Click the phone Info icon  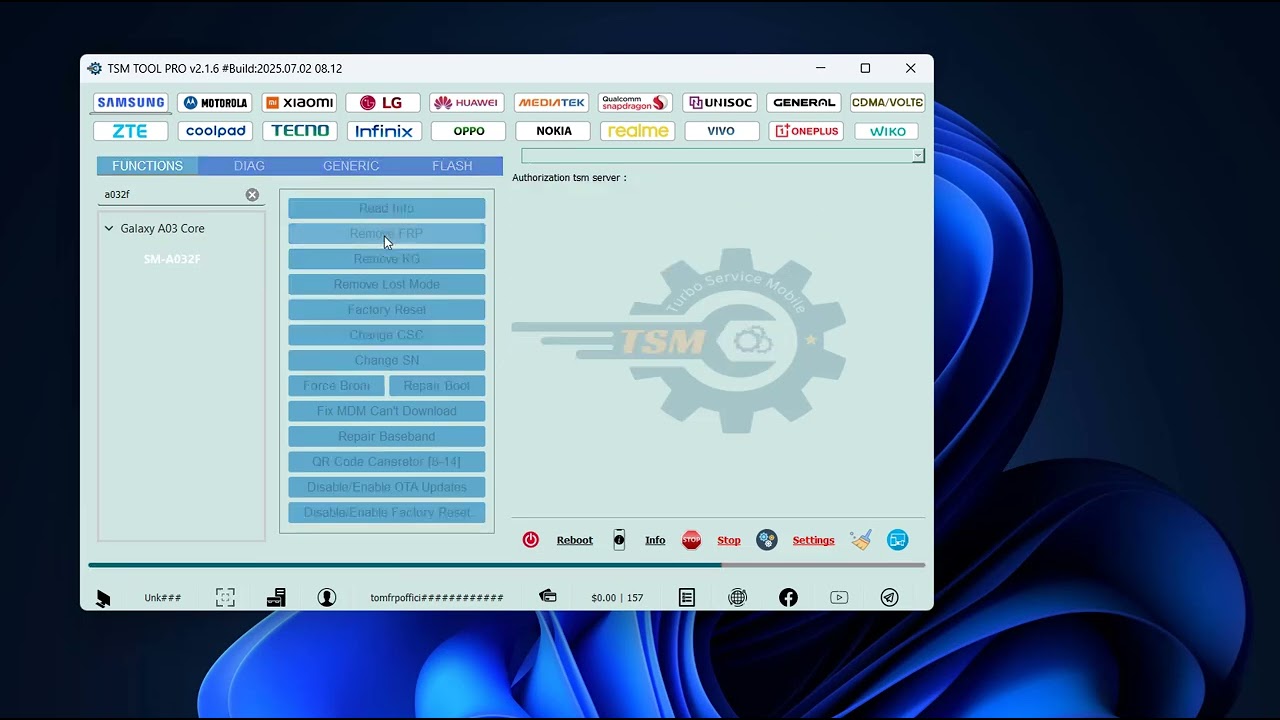coord(619,540)
